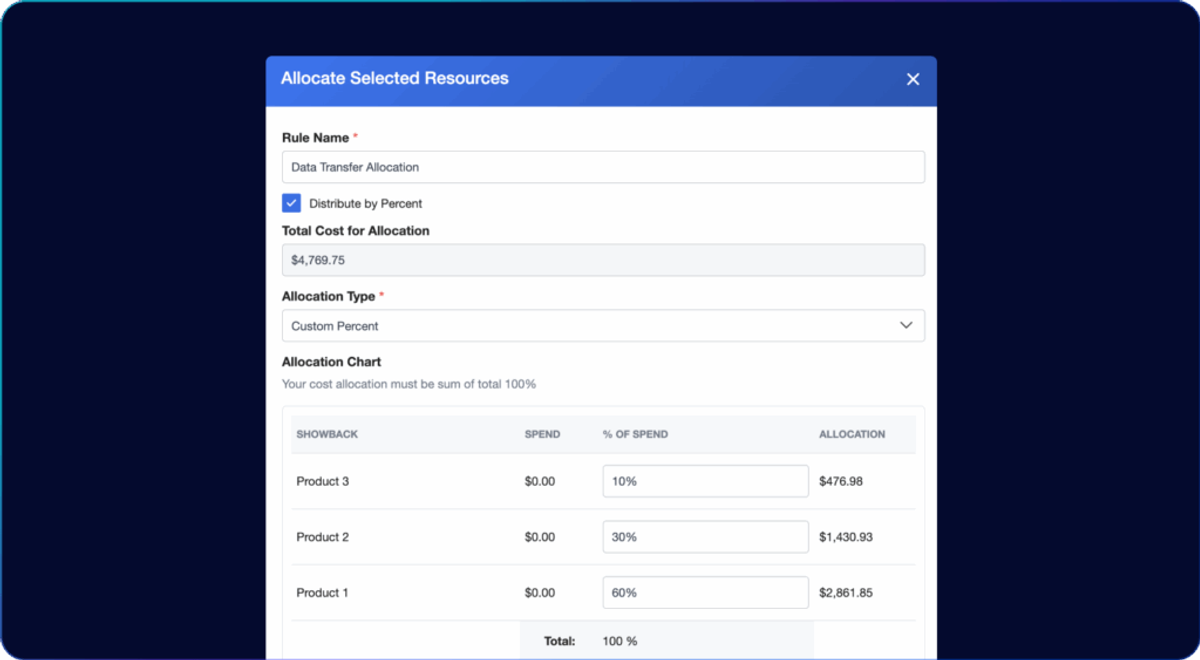Screen dimensions: 1200x660
Task: Click the $476.98 allocation value
Action: [x=841, y=481]
